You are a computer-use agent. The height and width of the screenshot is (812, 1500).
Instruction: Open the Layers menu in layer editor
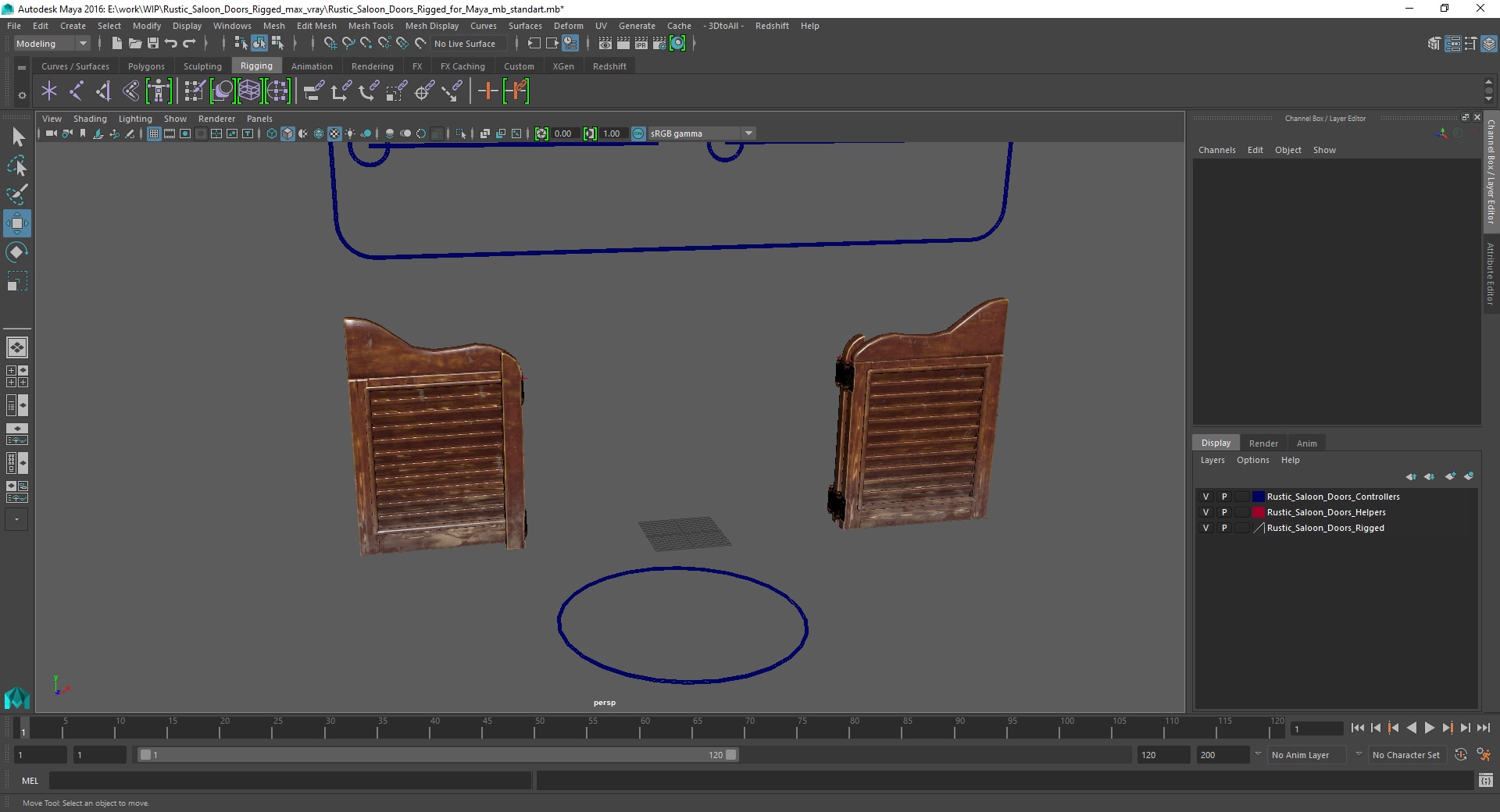pos(1212,460)
